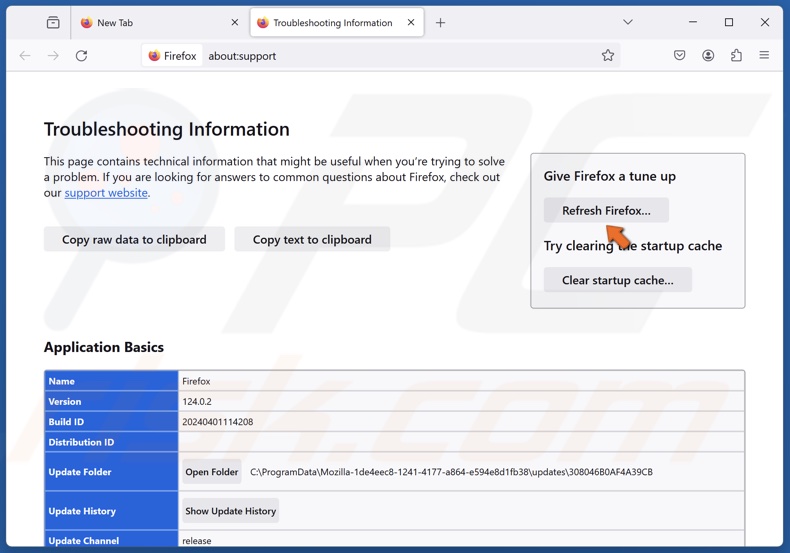Click Open Folder in Update Folder row
Image resolution: width=790 pixels, height=553 pixels.
click(x=212, y=472)
